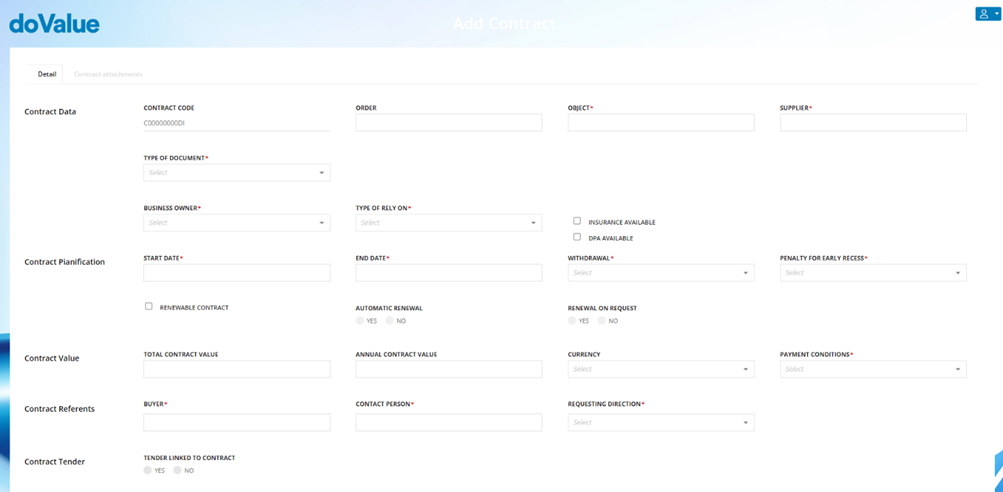
Task: Click the Contract Pianification section label
Action: [65, 262]
